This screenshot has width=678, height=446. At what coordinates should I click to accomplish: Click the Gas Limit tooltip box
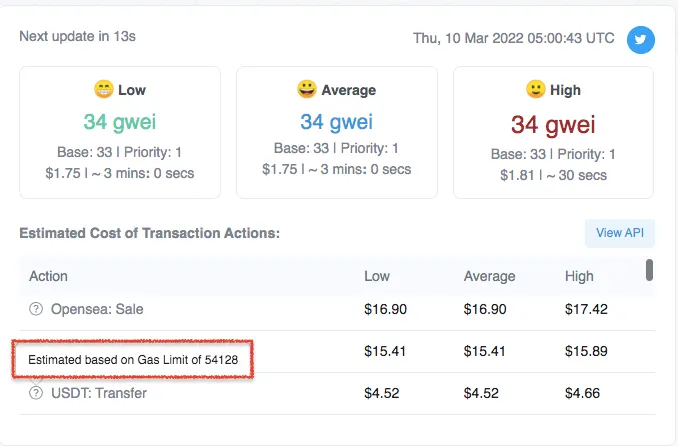tap(132, 358)
